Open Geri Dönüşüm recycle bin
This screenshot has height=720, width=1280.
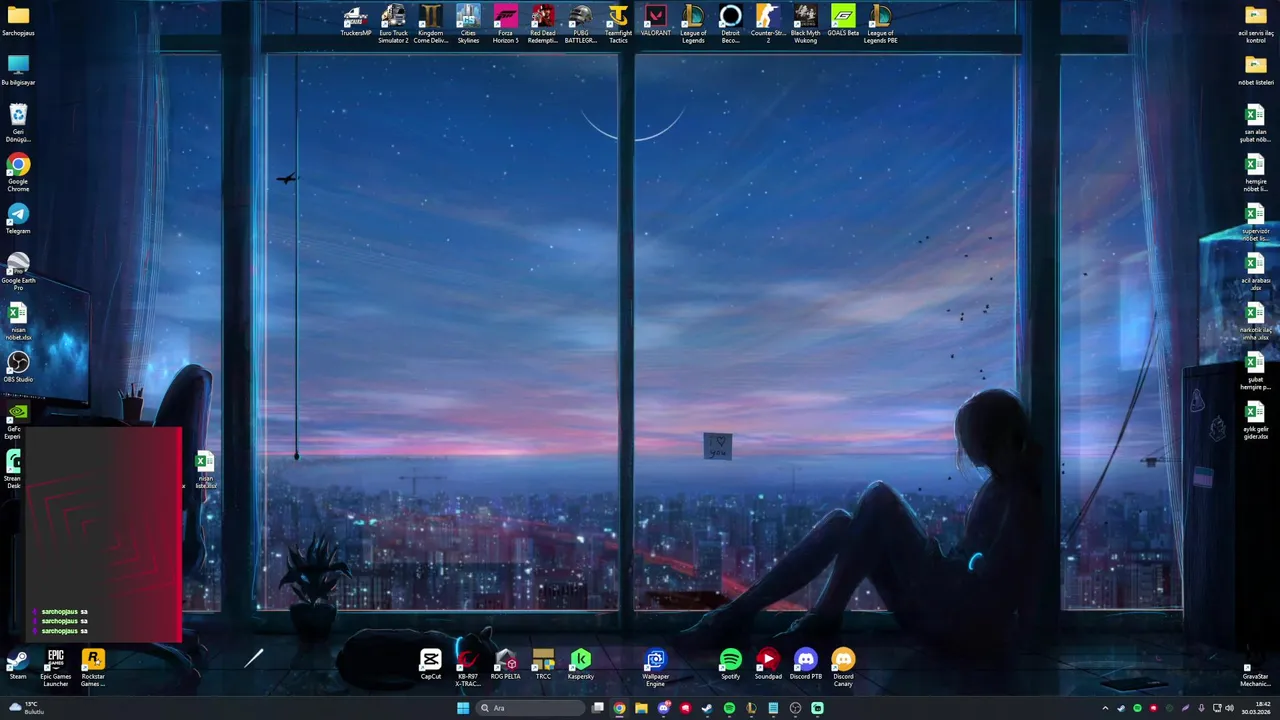18,124
